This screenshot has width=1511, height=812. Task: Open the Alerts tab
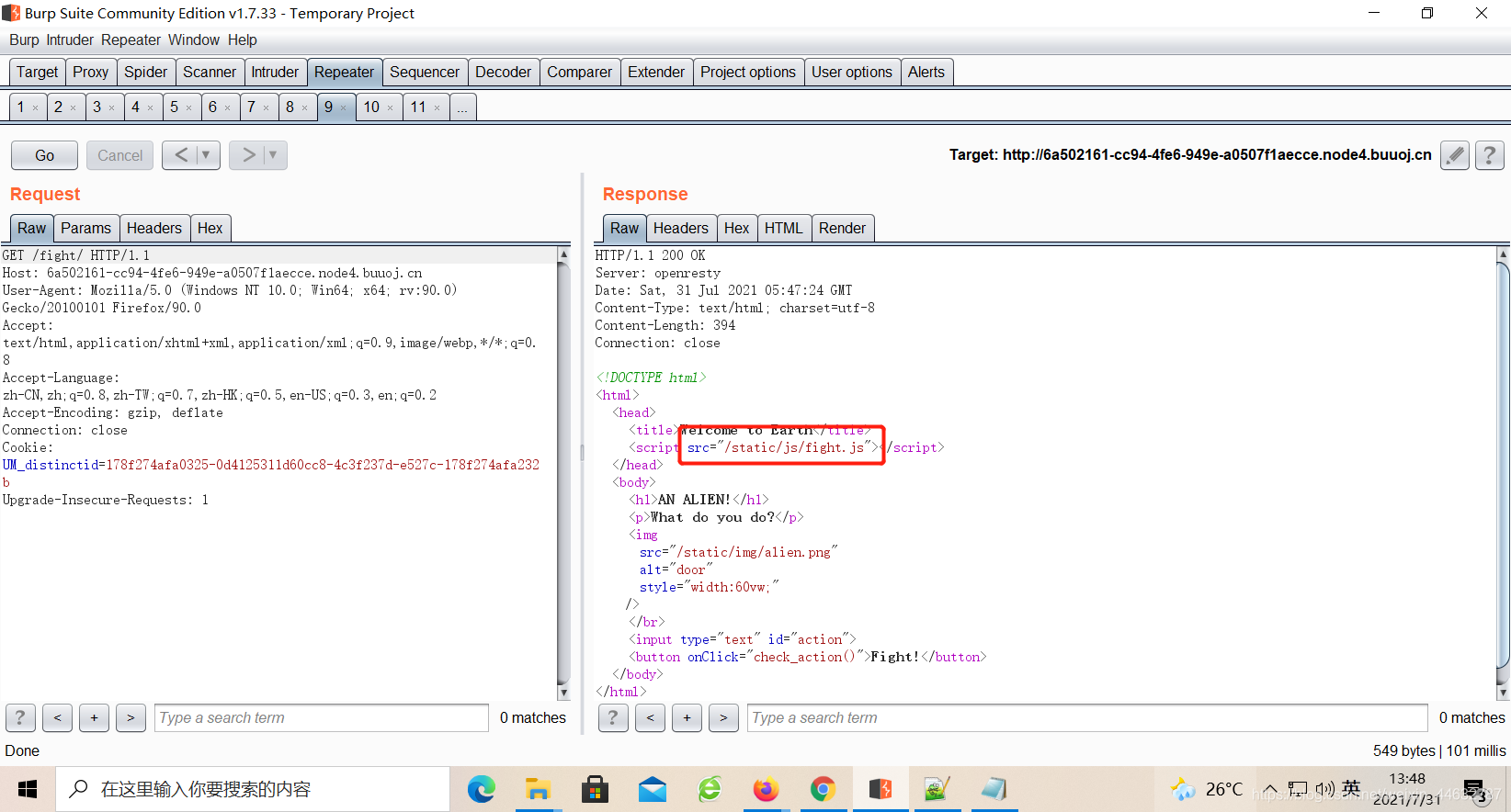[926, 72]
